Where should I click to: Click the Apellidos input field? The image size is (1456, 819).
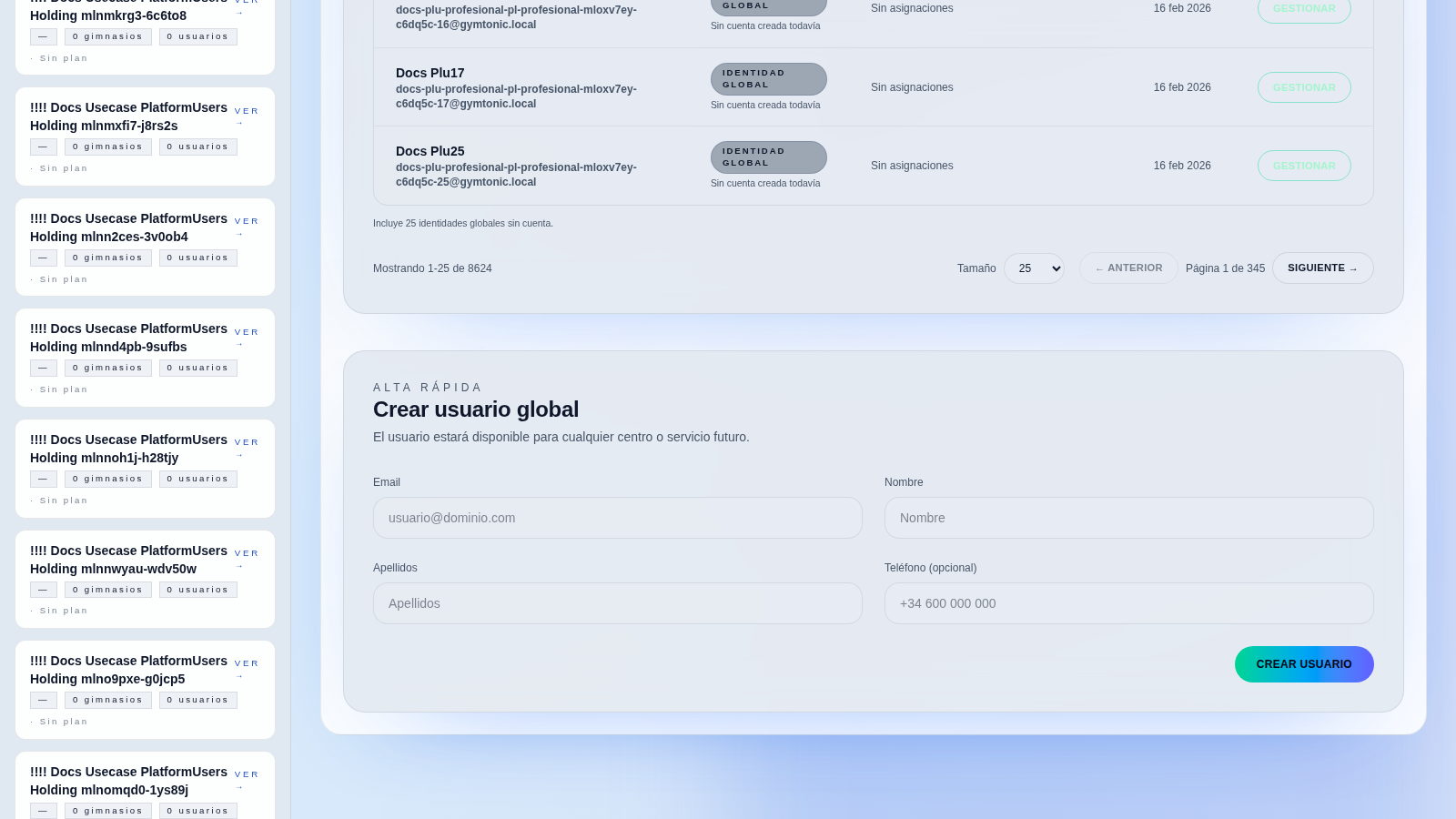point(617,603)
